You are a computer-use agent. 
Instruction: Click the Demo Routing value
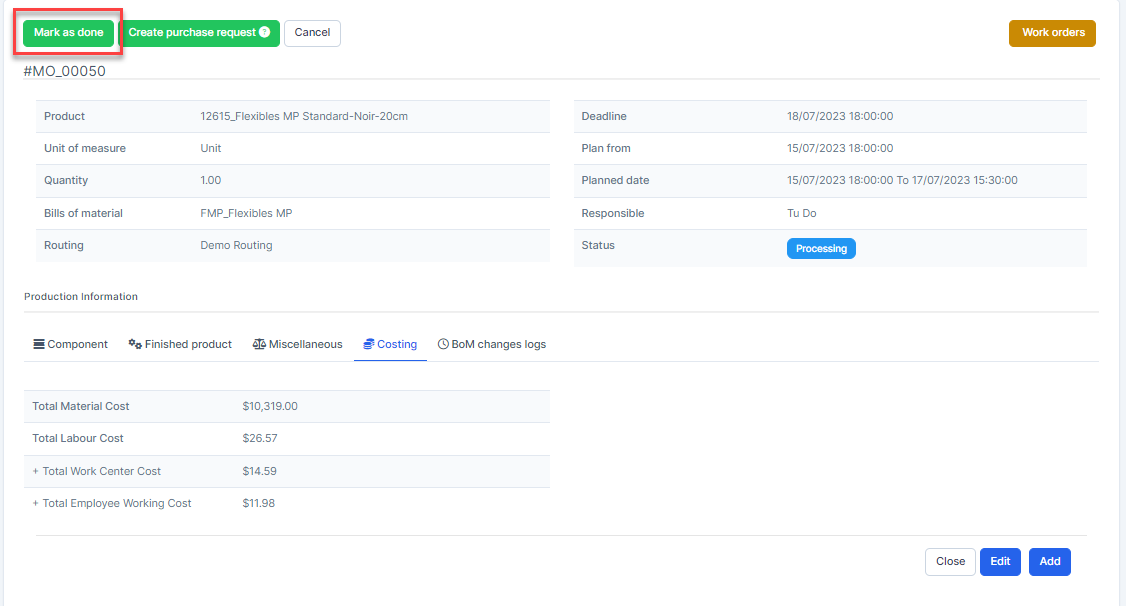[x=236, y=245]
